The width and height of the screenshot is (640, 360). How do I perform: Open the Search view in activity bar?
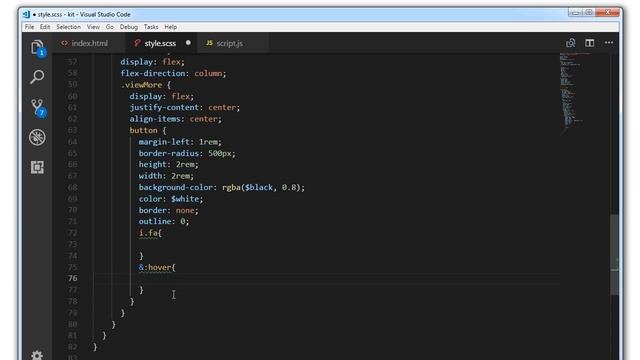(x=37, y=77)
